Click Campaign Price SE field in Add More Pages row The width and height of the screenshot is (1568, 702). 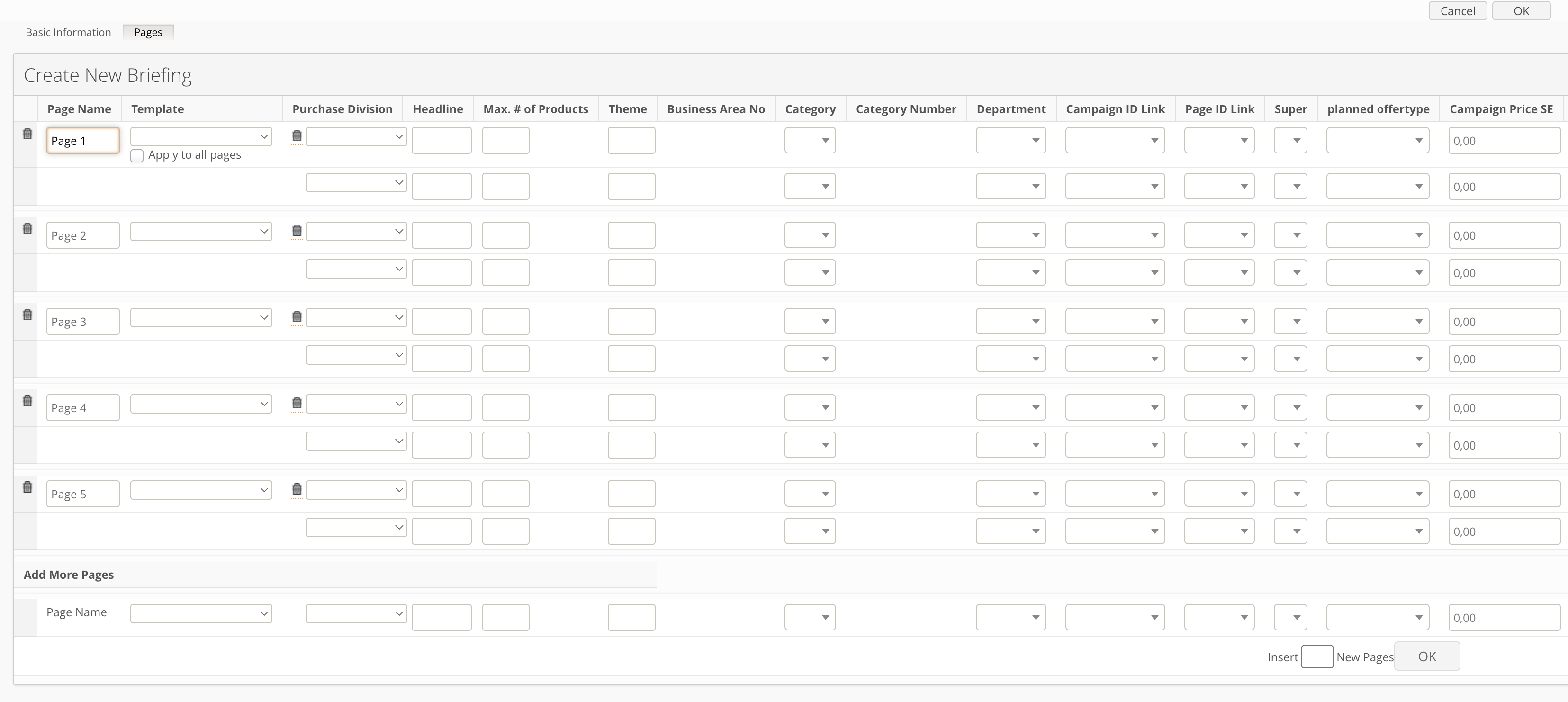pos(1504,617)
